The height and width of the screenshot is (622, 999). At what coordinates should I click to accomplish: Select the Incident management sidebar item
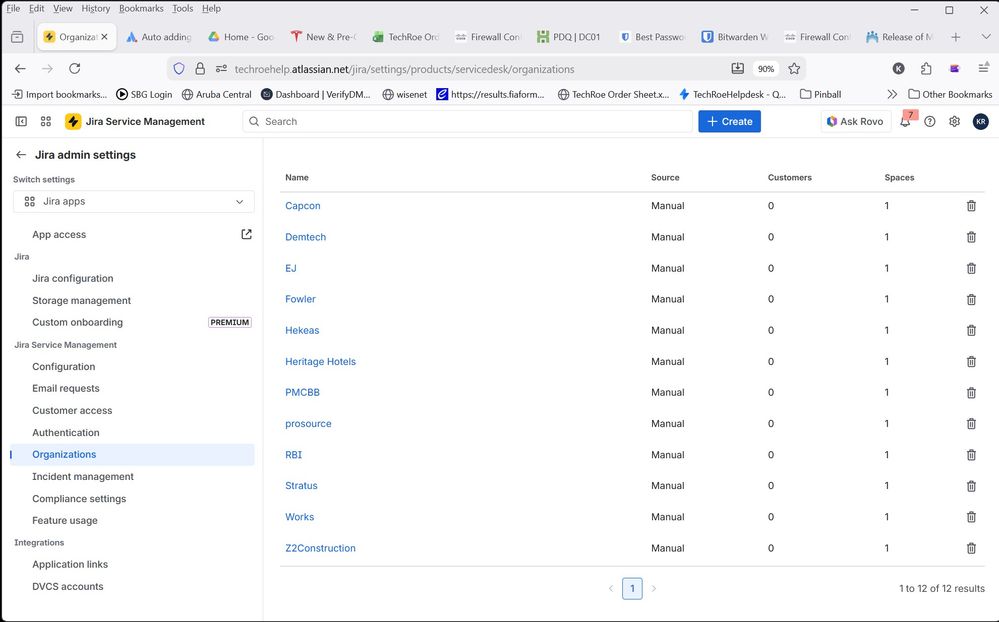tap(83, 476)
